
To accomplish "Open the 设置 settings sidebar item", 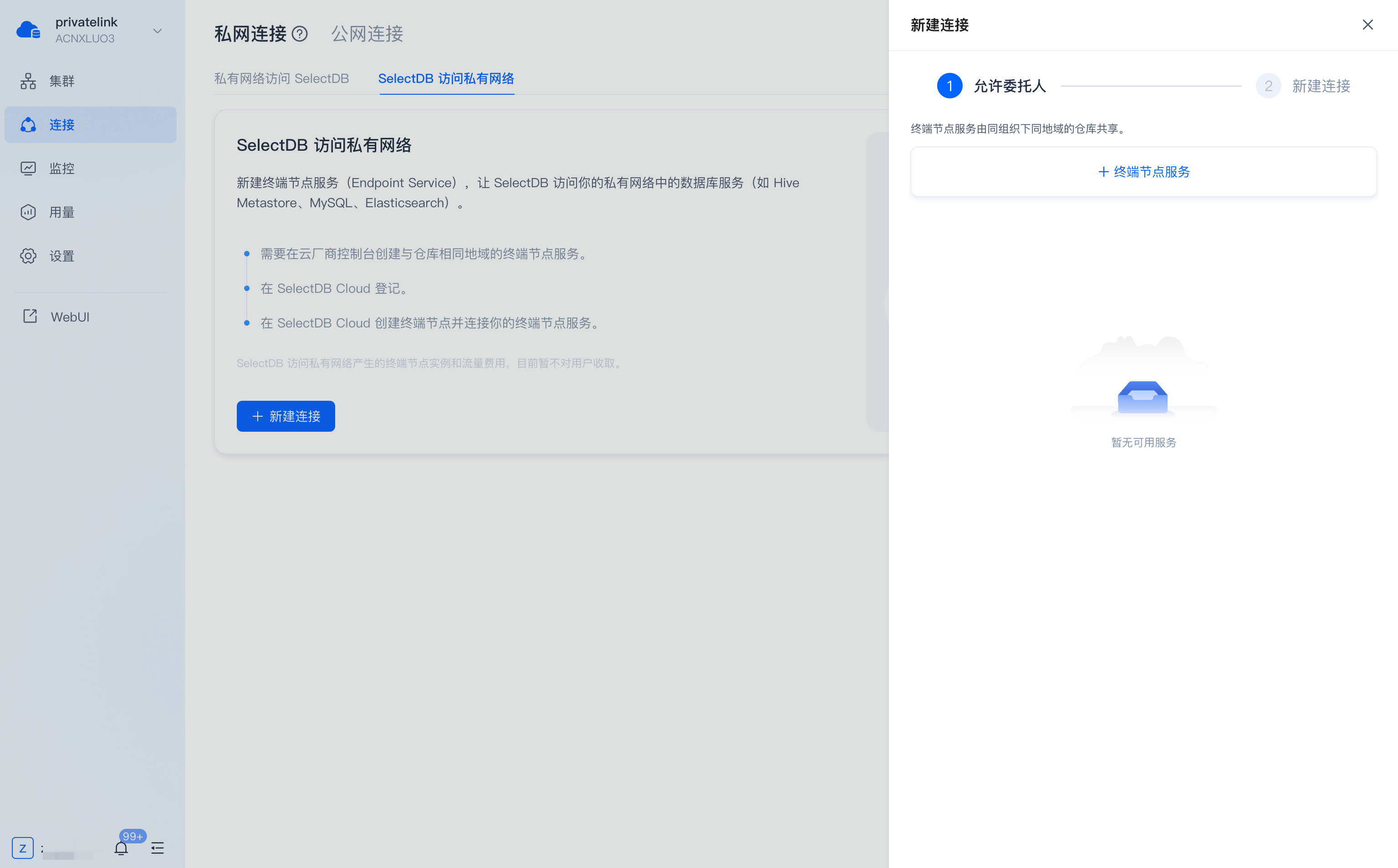I will pyautogui.click(x=91, y=256).
